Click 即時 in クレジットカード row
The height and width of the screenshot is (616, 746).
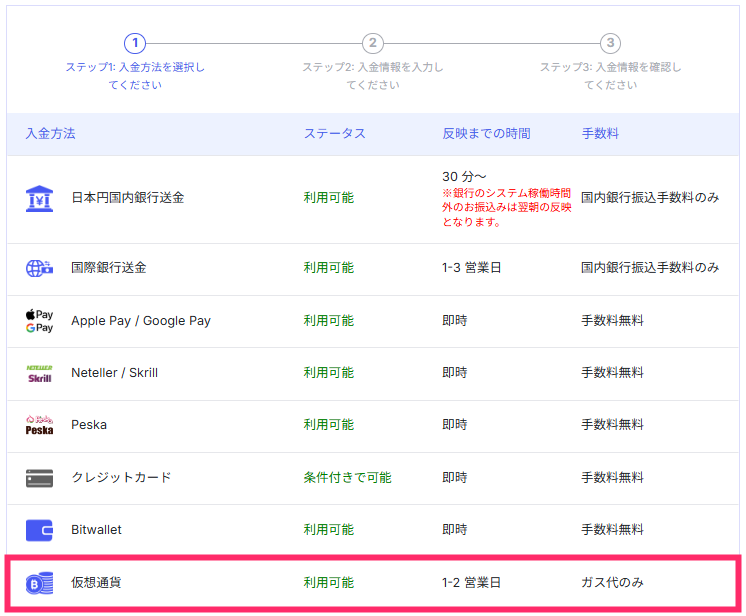tap(455, 477)
